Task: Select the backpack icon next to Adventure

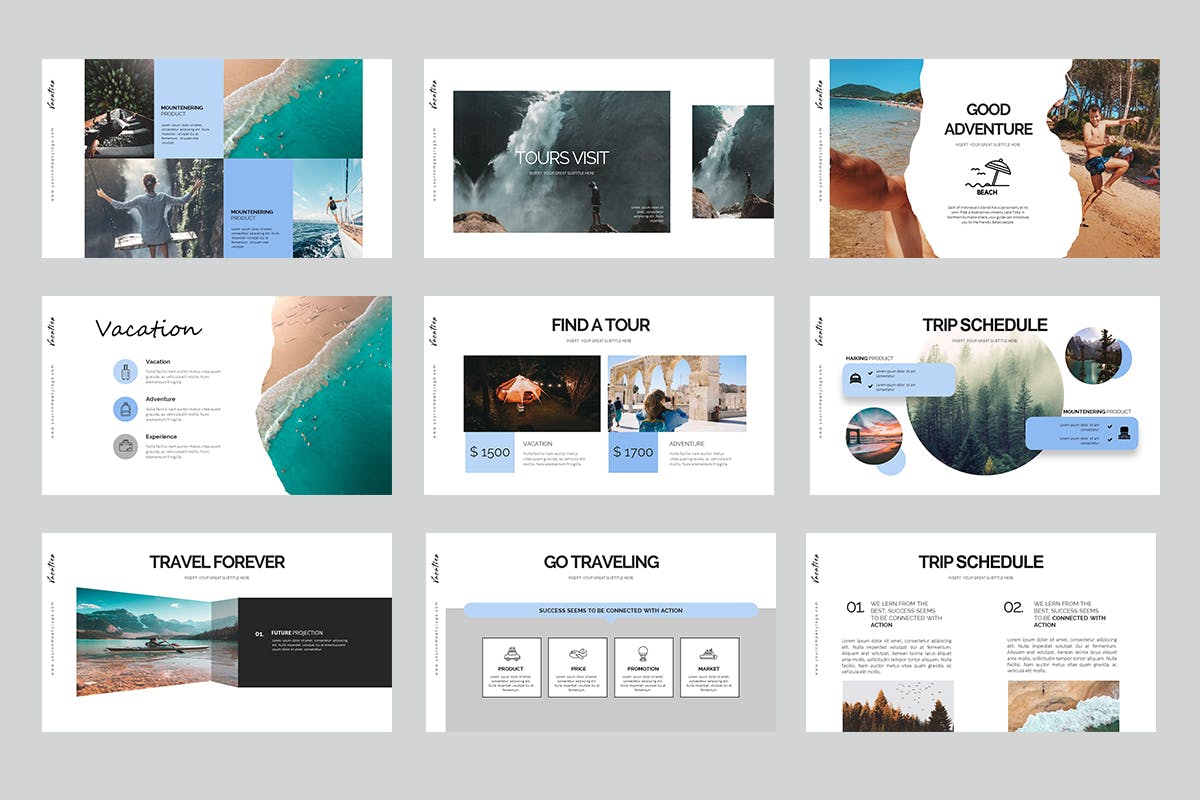Action: tap(126, 409)
